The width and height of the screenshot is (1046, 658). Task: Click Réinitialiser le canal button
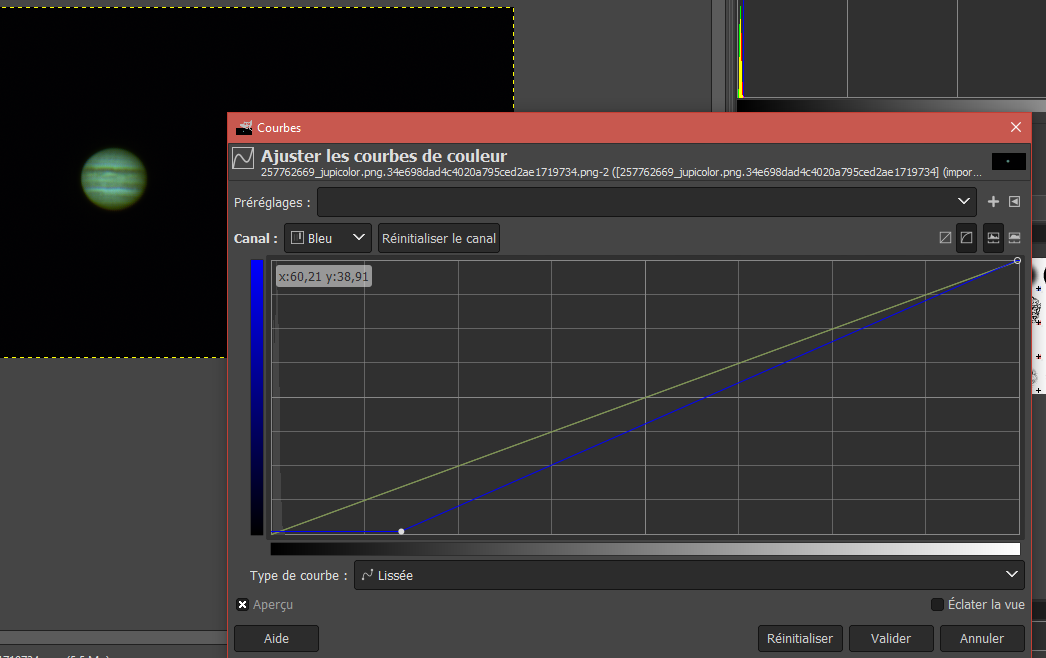[x=438, y=238]
